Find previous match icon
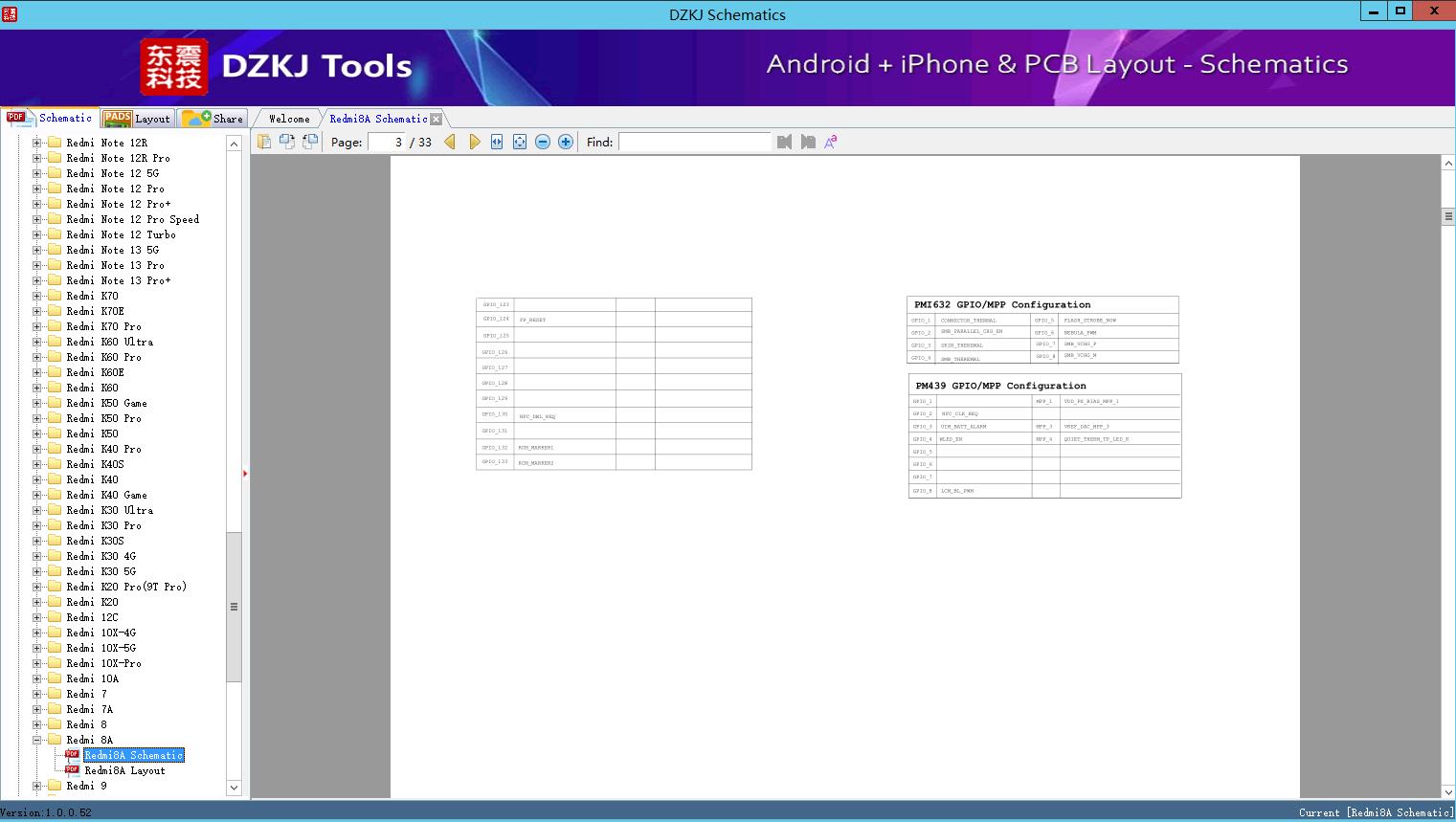 [785, 142]
